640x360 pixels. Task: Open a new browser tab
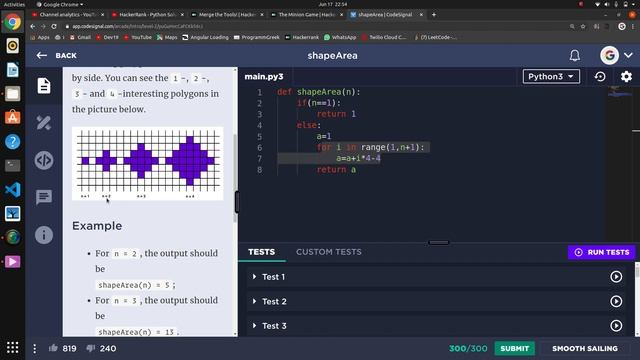[x=434, y=15]
